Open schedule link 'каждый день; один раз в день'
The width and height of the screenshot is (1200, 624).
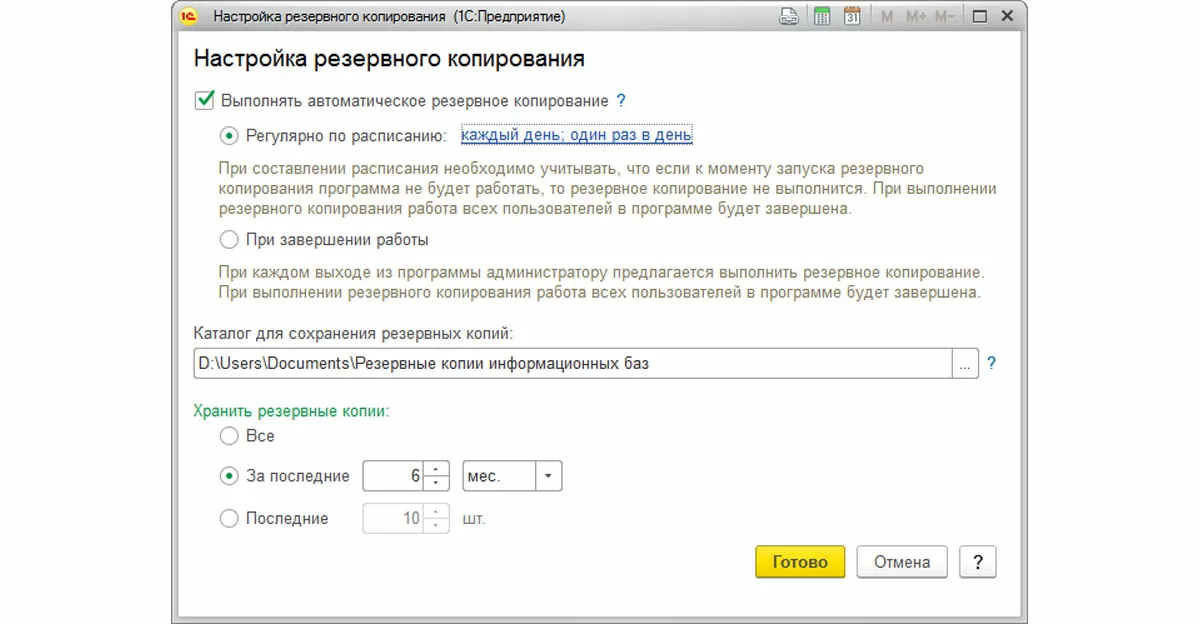click(x=577, y=135)
